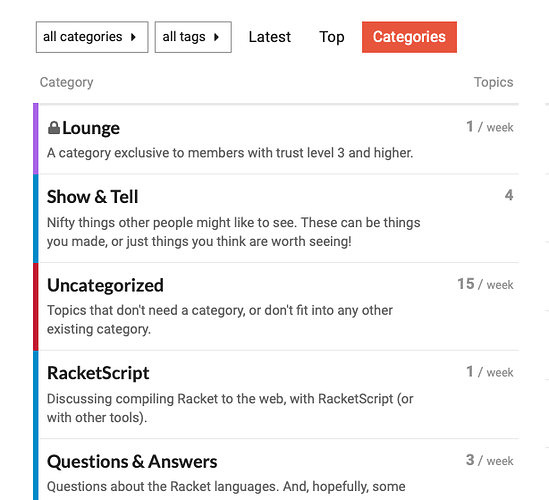
Task: Click the Uncategorized description text
Action: tap(220, 320)
